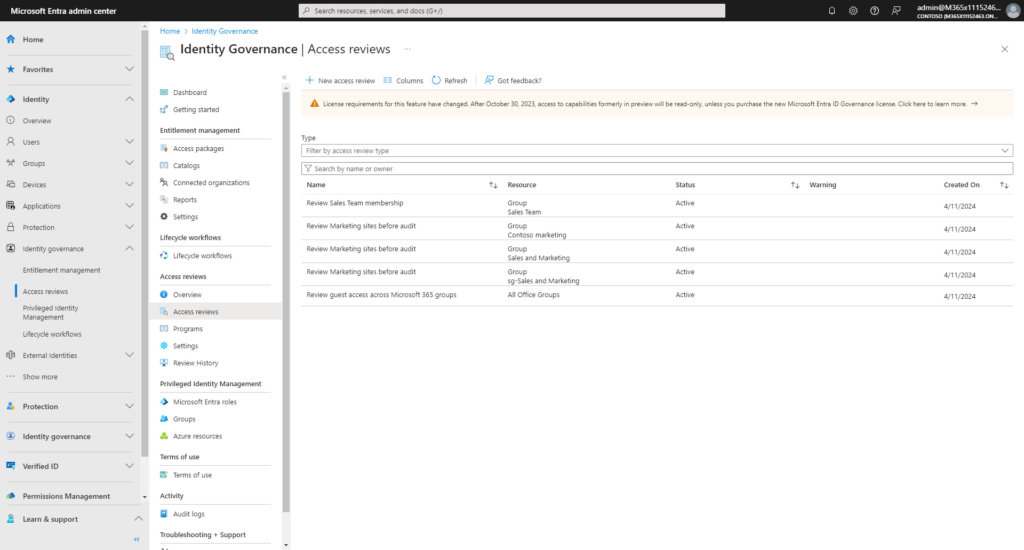Screen dimensions: 1024x550
Task: Sort table by Status column arrows
Action: point(795,185)
